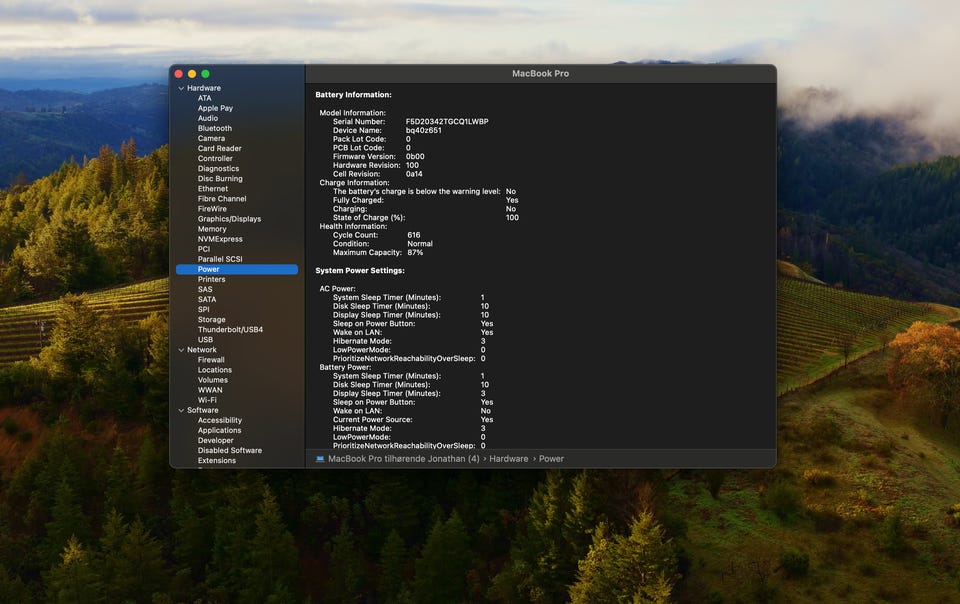Click the Battery Information heading

click(353, 95)
